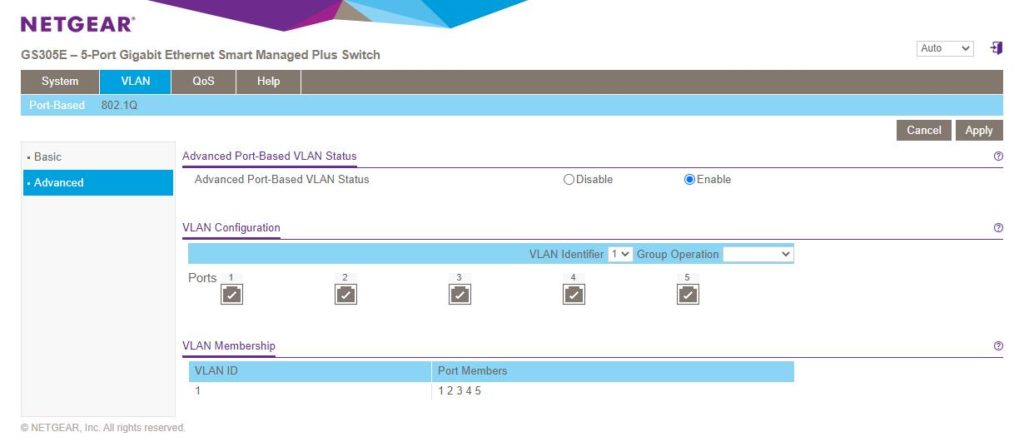Click the port 4 icon

[574, 294]
